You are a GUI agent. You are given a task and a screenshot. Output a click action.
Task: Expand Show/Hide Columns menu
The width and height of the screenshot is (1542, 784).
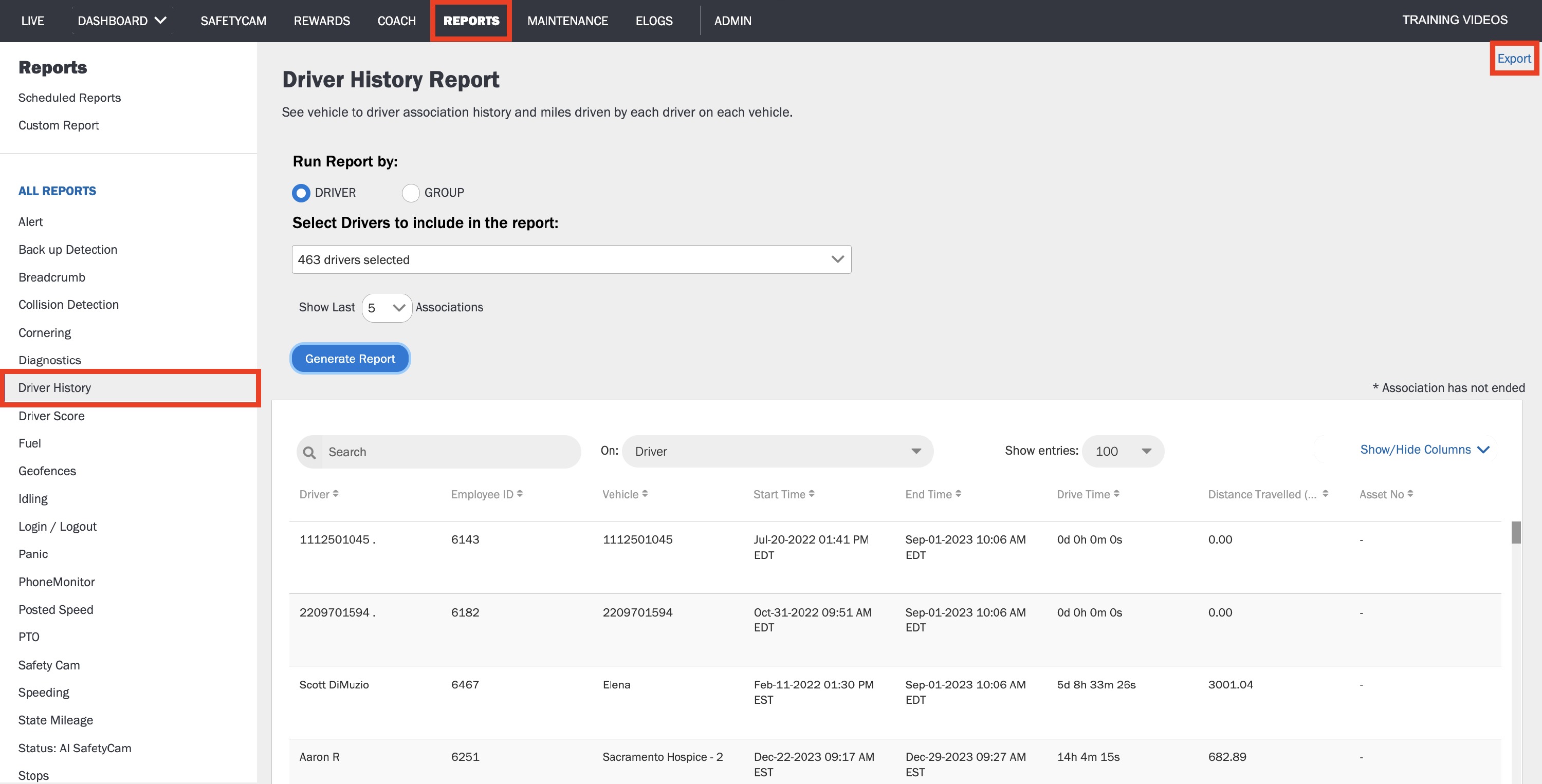point(1424,450)
